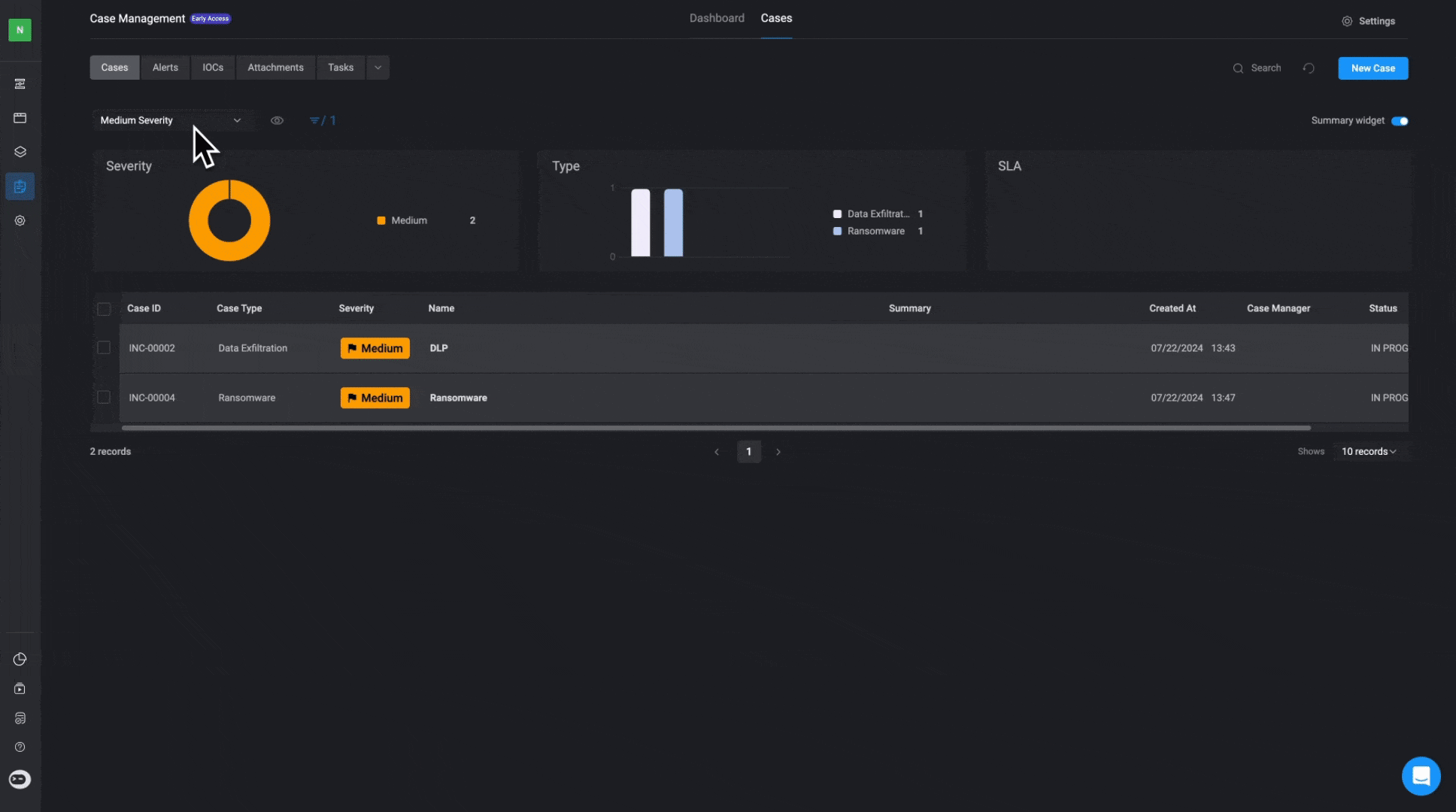Click the Settings gear icon

[x=1347, y=21]
